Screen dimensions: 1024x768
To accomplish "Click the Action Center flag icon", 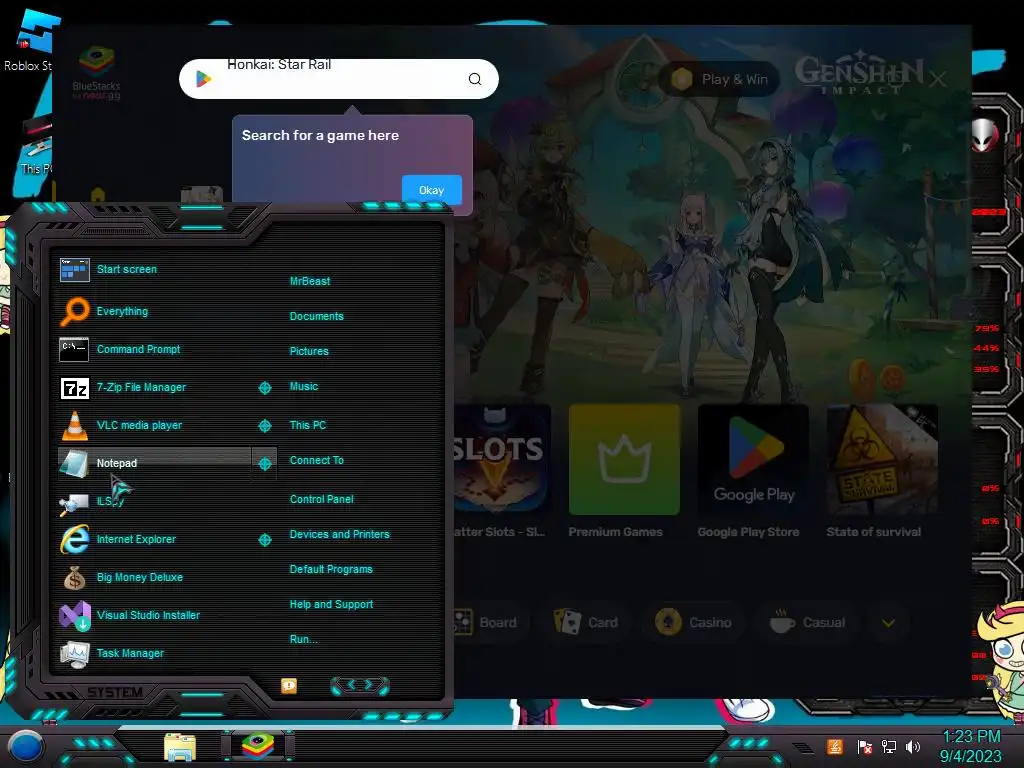I will [865, 746].
